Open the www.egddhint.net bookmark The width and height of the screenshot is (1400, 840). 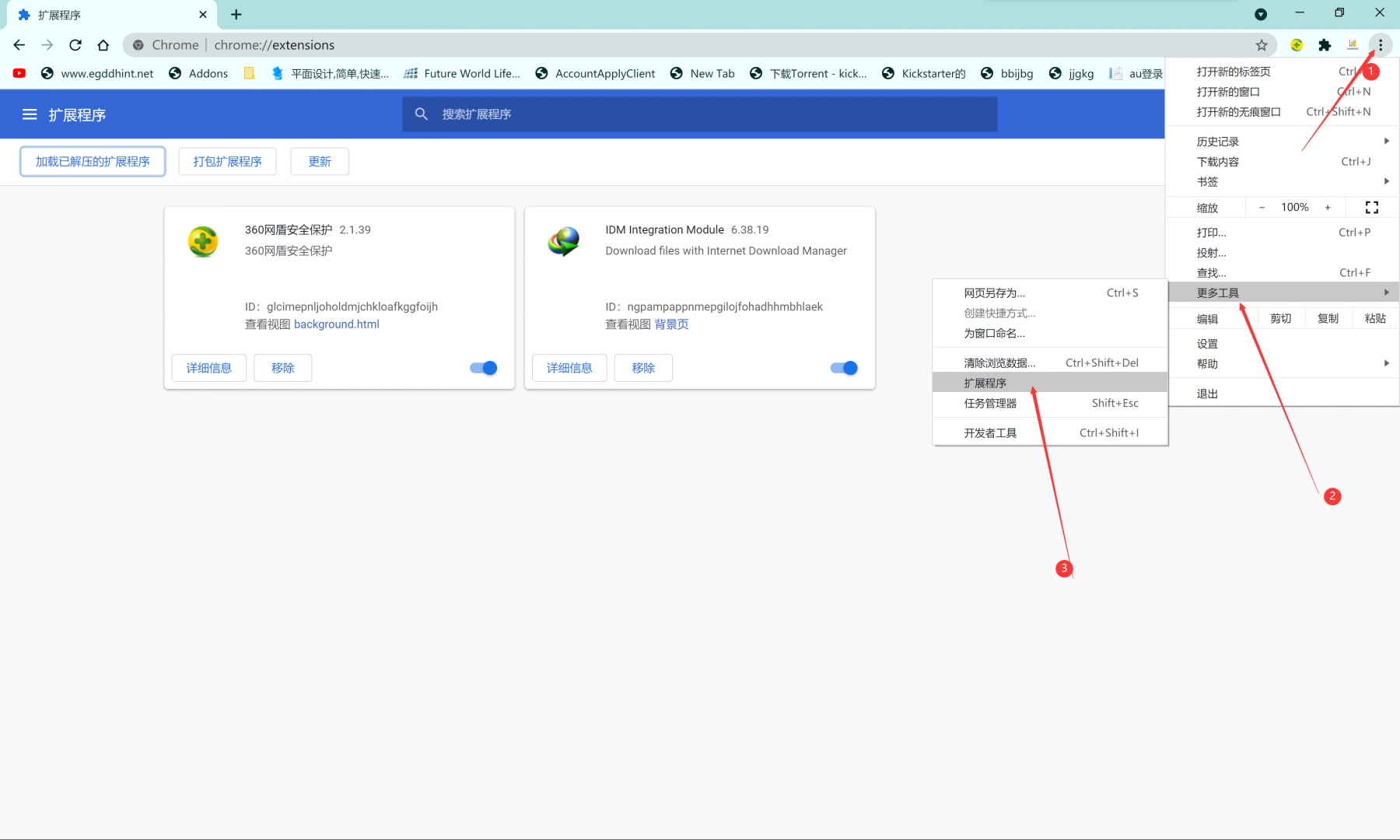[x=97, y=73]
